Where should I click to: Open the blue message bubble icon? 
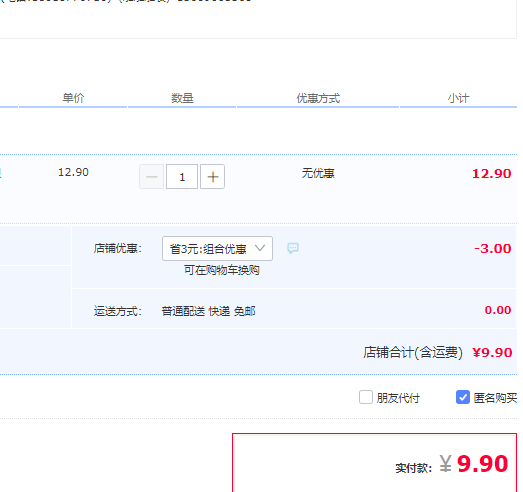tap(293, 248)
